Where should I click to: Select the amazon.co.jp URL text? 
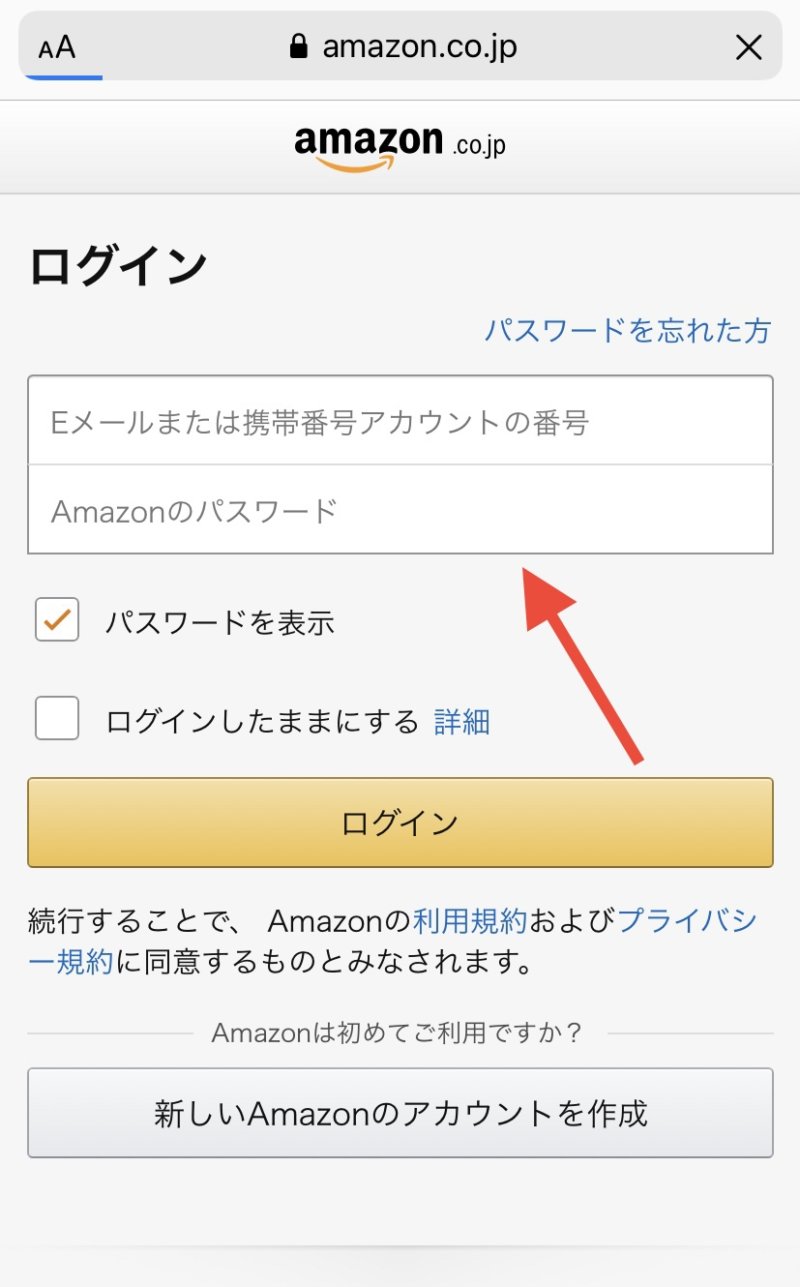pos(419,47)
